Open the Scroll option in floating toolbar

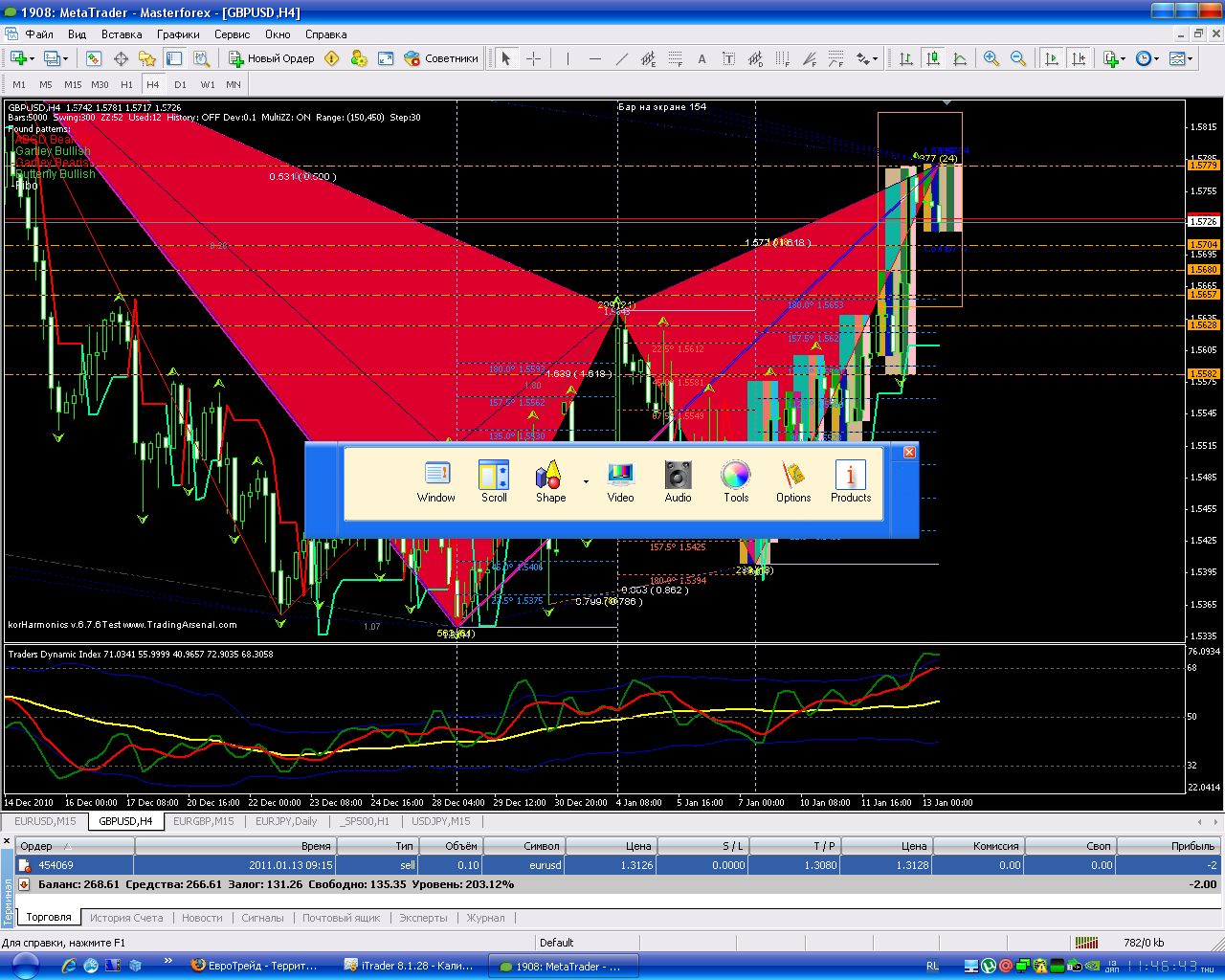(x=494, y=481)
